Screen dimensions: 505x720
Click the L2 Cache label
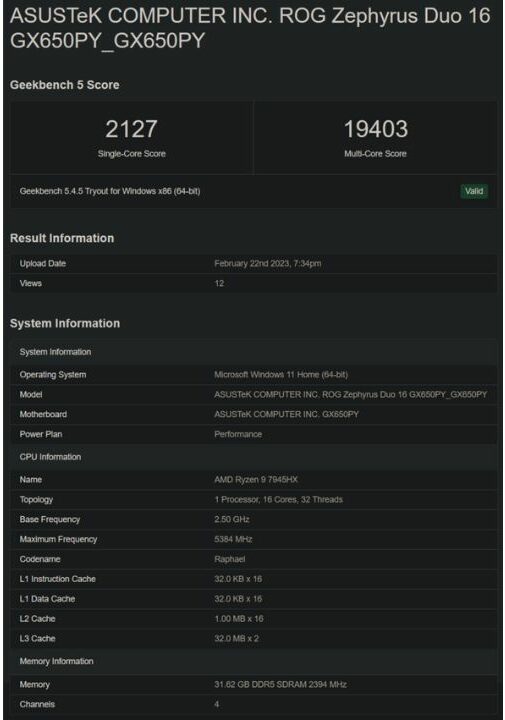(37, 619)
